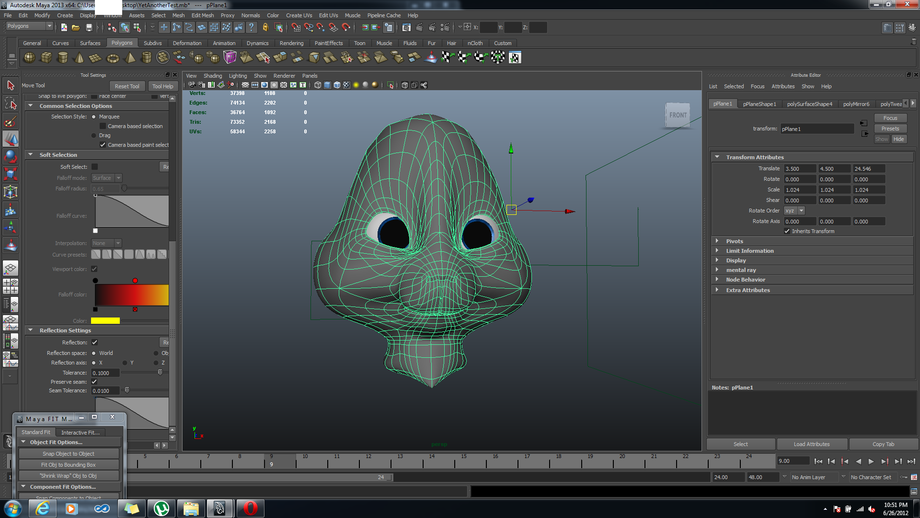Create a polygon cone from the shelf
This screenshot has width=920, height=518.
pyautogui.click(x=79, y=57)
